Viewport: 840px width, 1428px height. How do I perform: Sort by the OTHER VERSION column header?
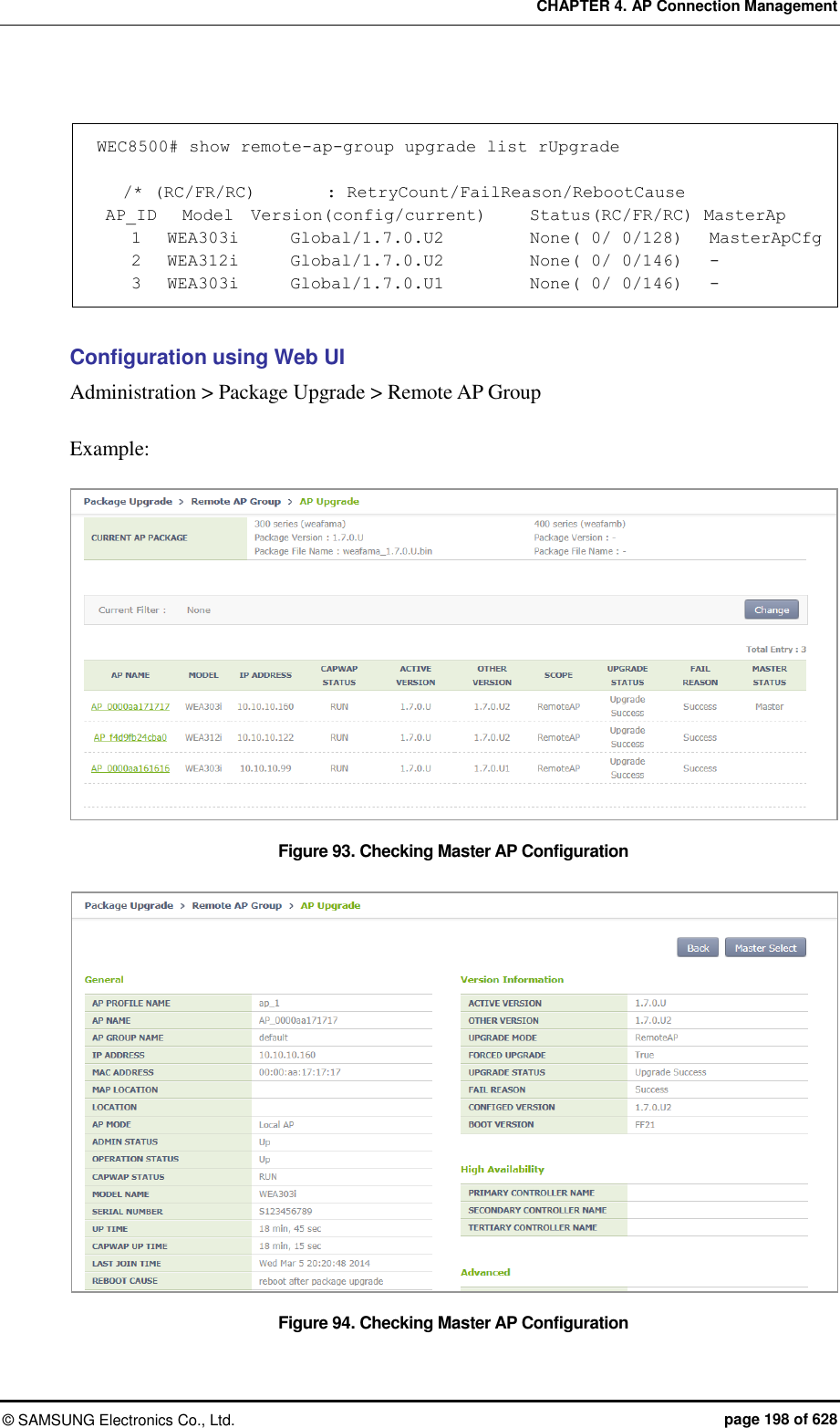pos(493,675)
